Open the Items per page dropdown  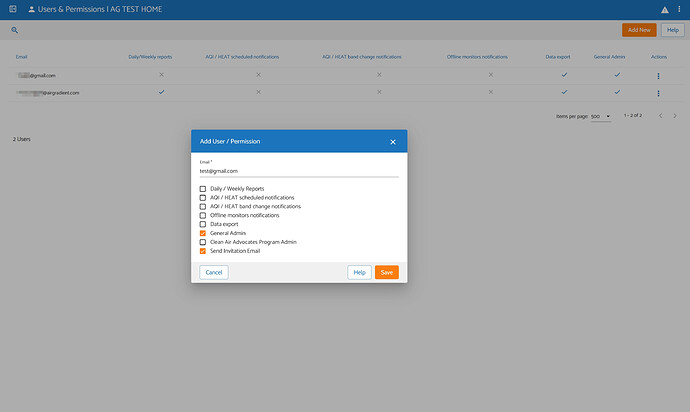(x=601, y=116)
